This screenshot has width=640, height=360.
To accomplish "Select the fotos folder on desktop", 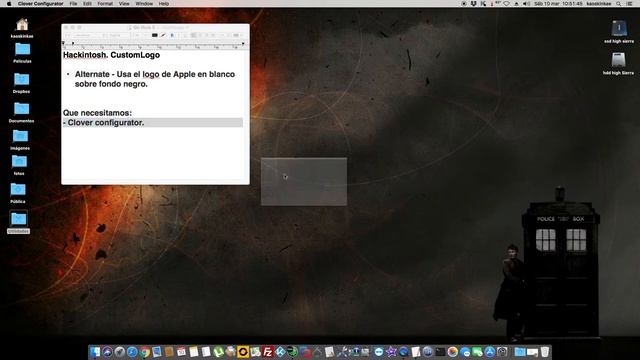I will pyautogui.click(x=19, y=162).
